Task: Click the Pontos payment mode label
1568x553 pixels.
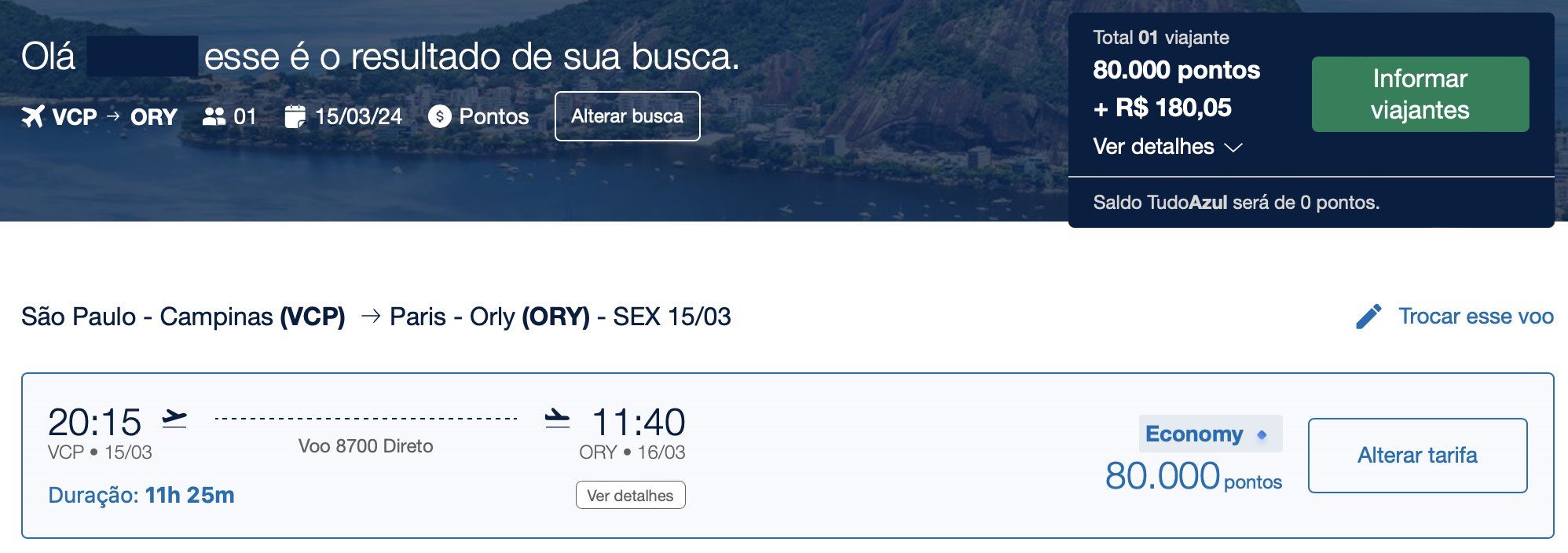Action: (x=494, y=117)
